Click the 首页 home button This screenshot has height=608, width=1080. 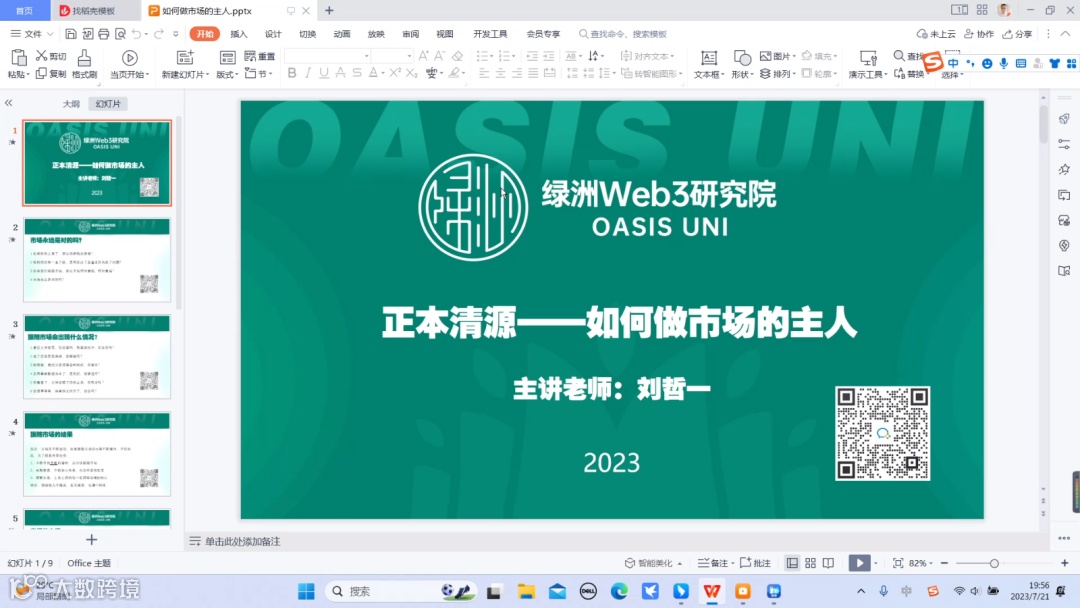[x=25, y=10]
